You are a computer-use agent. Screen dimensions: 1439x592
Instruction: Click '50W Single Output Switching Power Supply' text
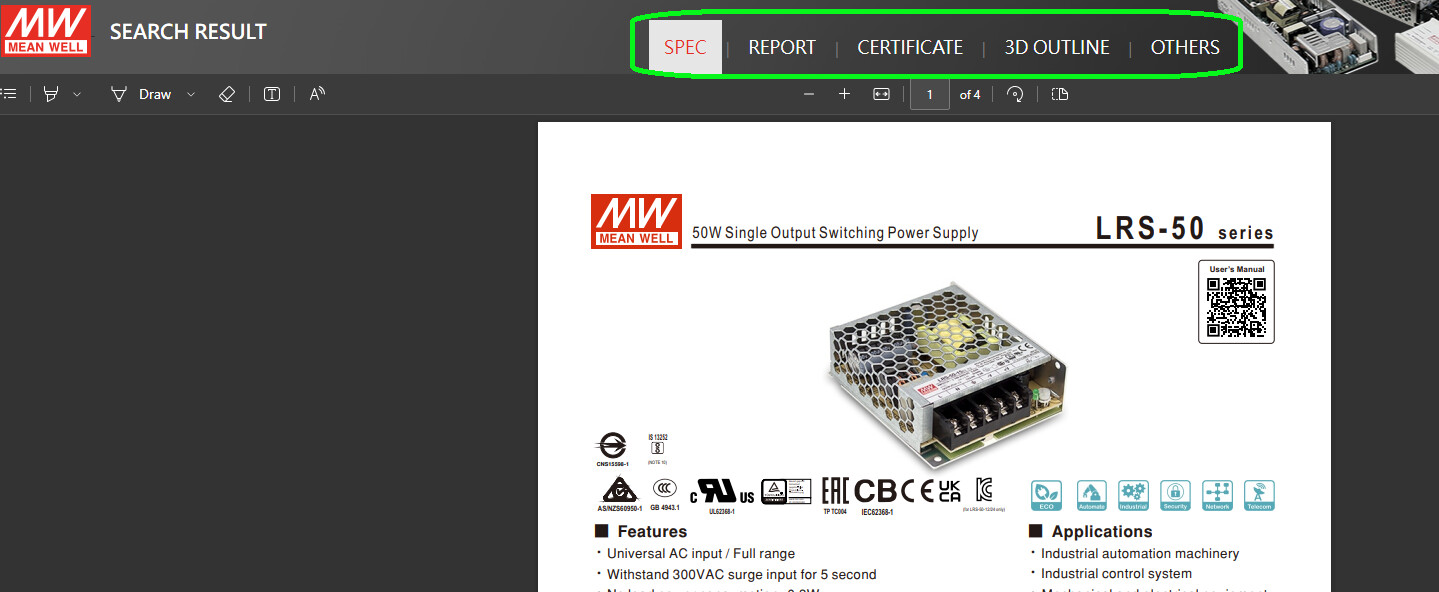[835, 233]
